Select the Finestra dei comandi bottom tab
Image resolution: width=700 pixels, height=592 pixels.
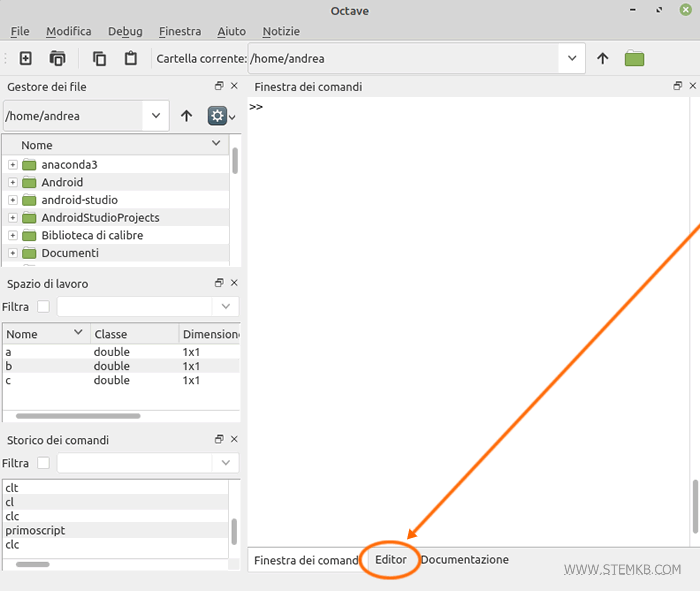tap(307, 560)
